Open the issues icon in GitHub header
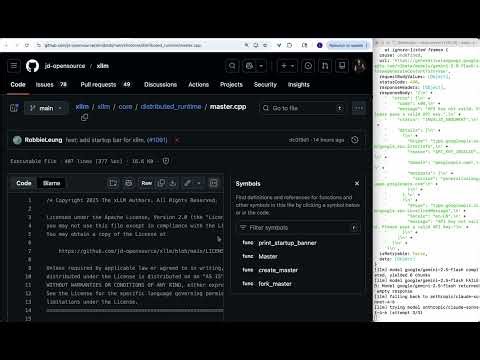This screenshot has width=480, height=360. [308, 66]
